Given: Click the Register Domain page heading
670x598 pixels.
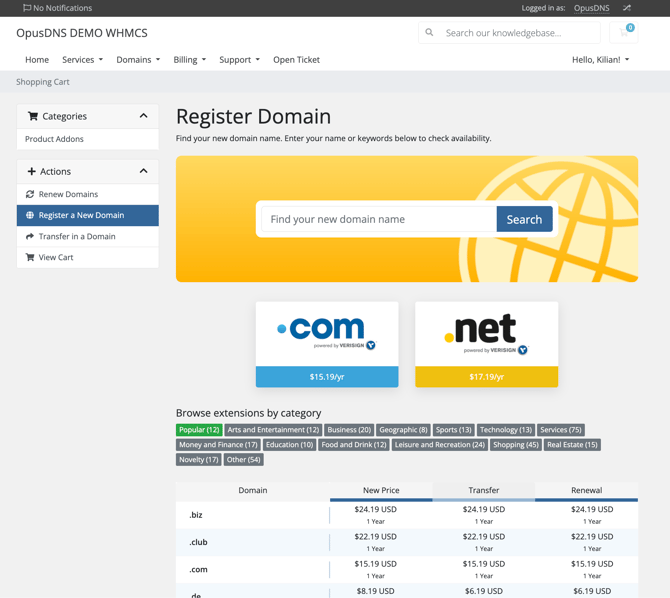Looking at the screenshot, I should [x=253, y=116].
